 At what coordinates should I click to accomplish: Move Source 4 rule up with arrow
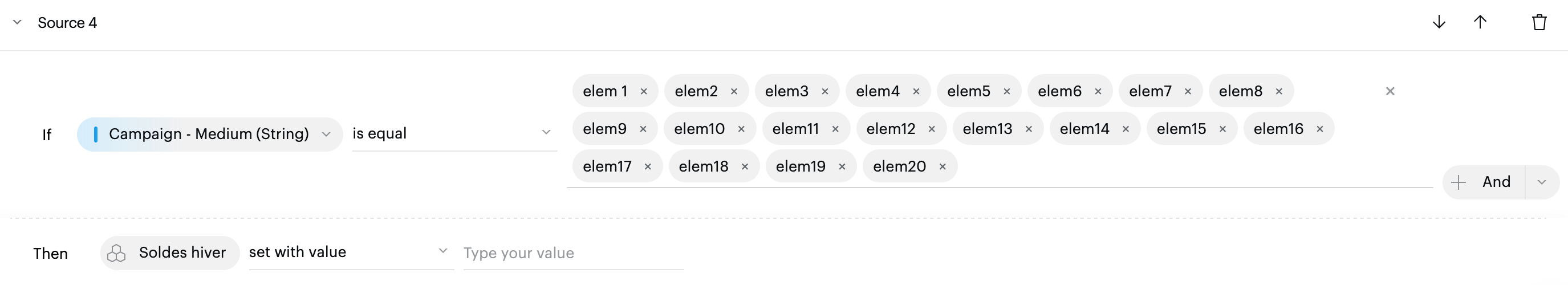click(x=1480, y=23)
